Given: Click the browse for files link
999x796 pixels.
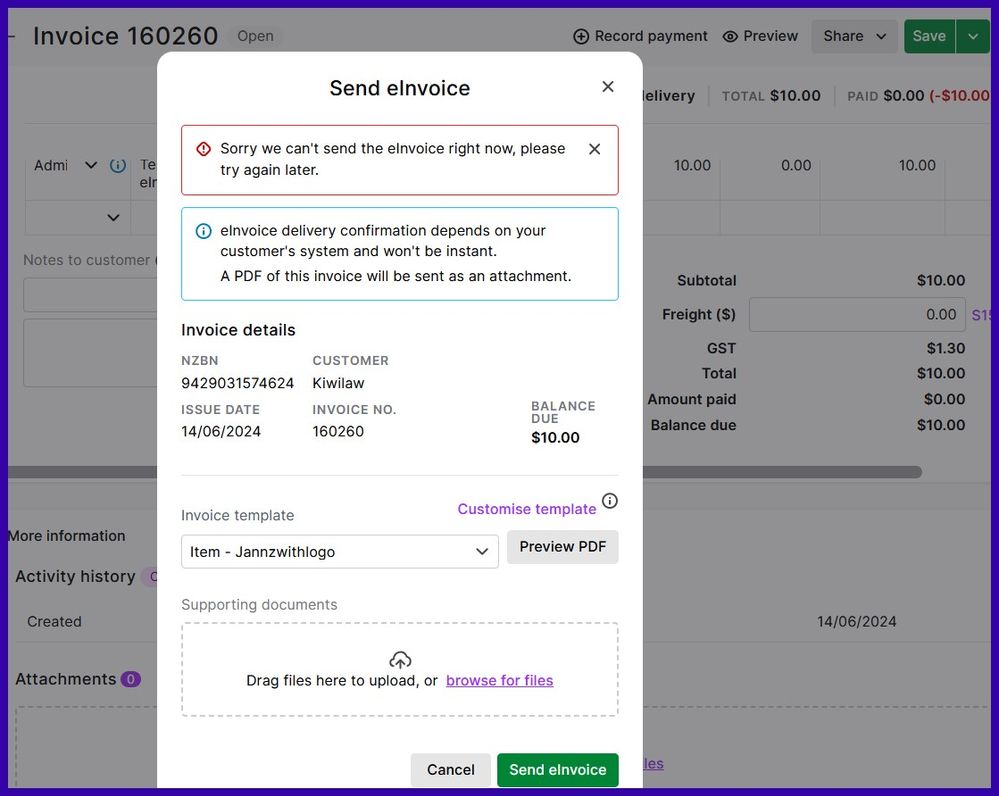Looking at the screenshot, I should pos(499,680).
